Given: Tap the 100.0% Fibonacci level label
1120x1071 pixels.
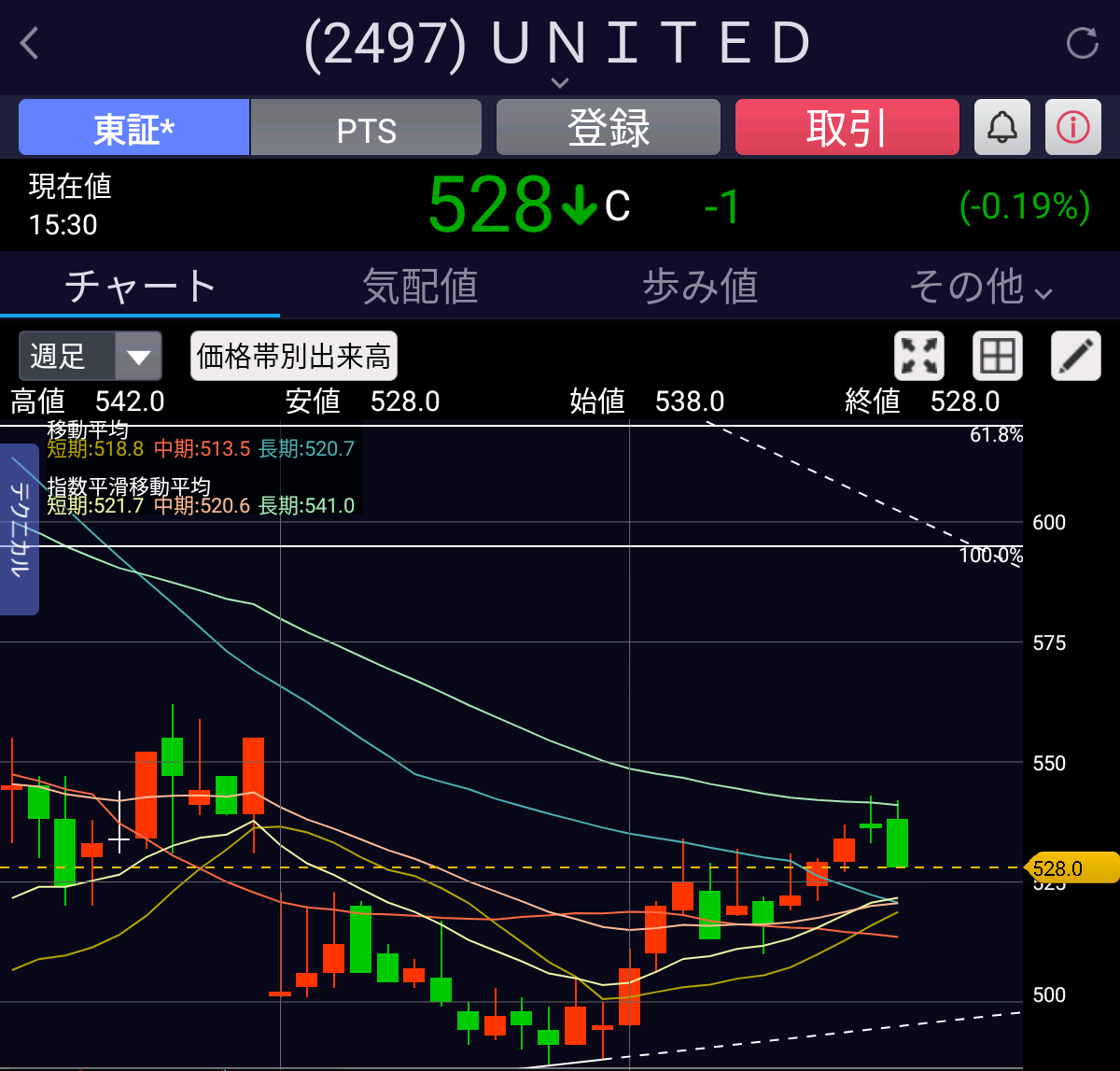Looking at the screenshot, I should (x=991, y=556).
